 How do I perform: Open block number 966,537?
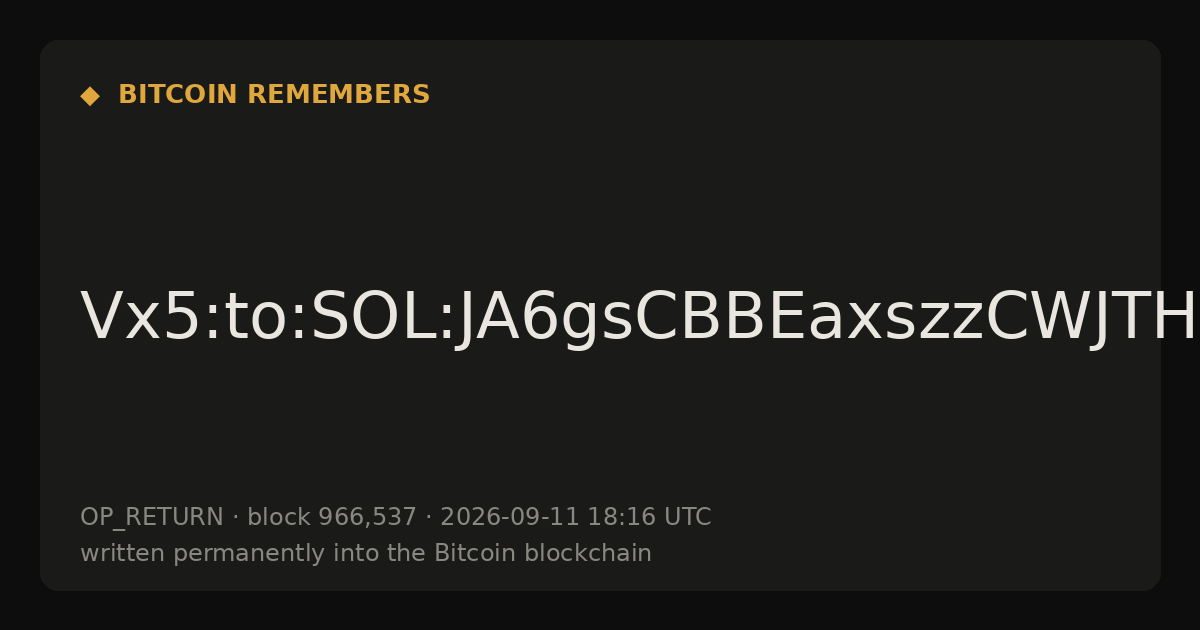(367, 517)
